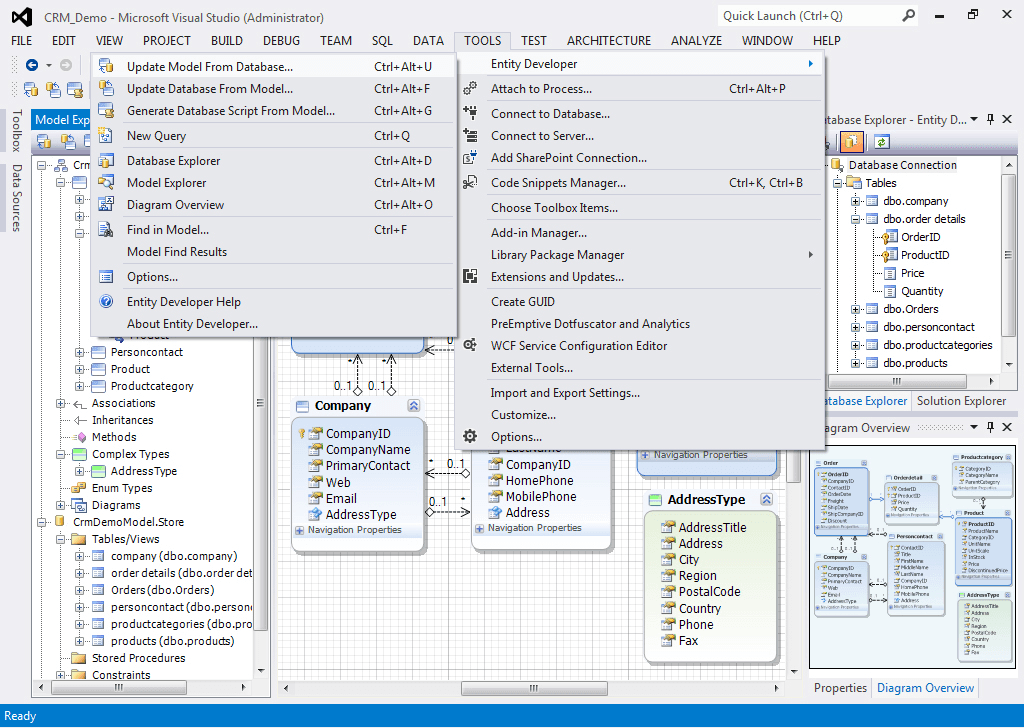Collapse dbo.order details table node
The width and height of the screenshot is (1024, 728).
[855, 219]
